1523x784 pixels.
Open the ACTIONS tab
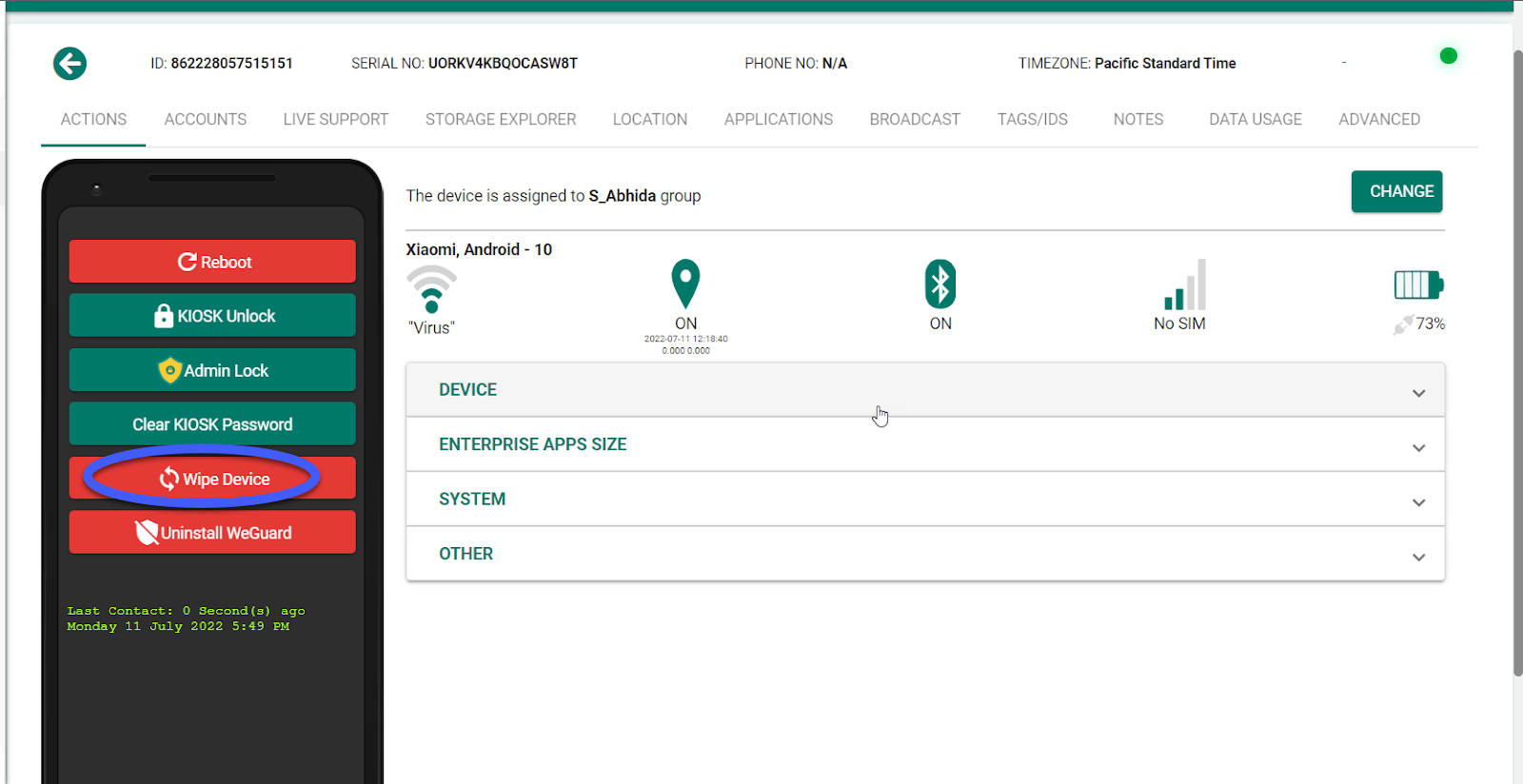pyautogui.click(x=93, y=119)
